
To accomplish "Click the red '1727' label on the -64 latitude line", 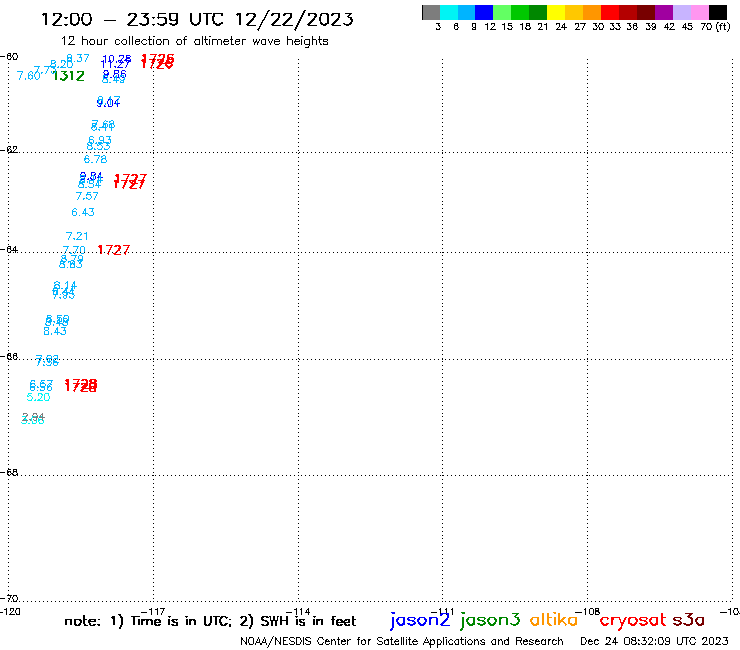I will tap(113, 250).
